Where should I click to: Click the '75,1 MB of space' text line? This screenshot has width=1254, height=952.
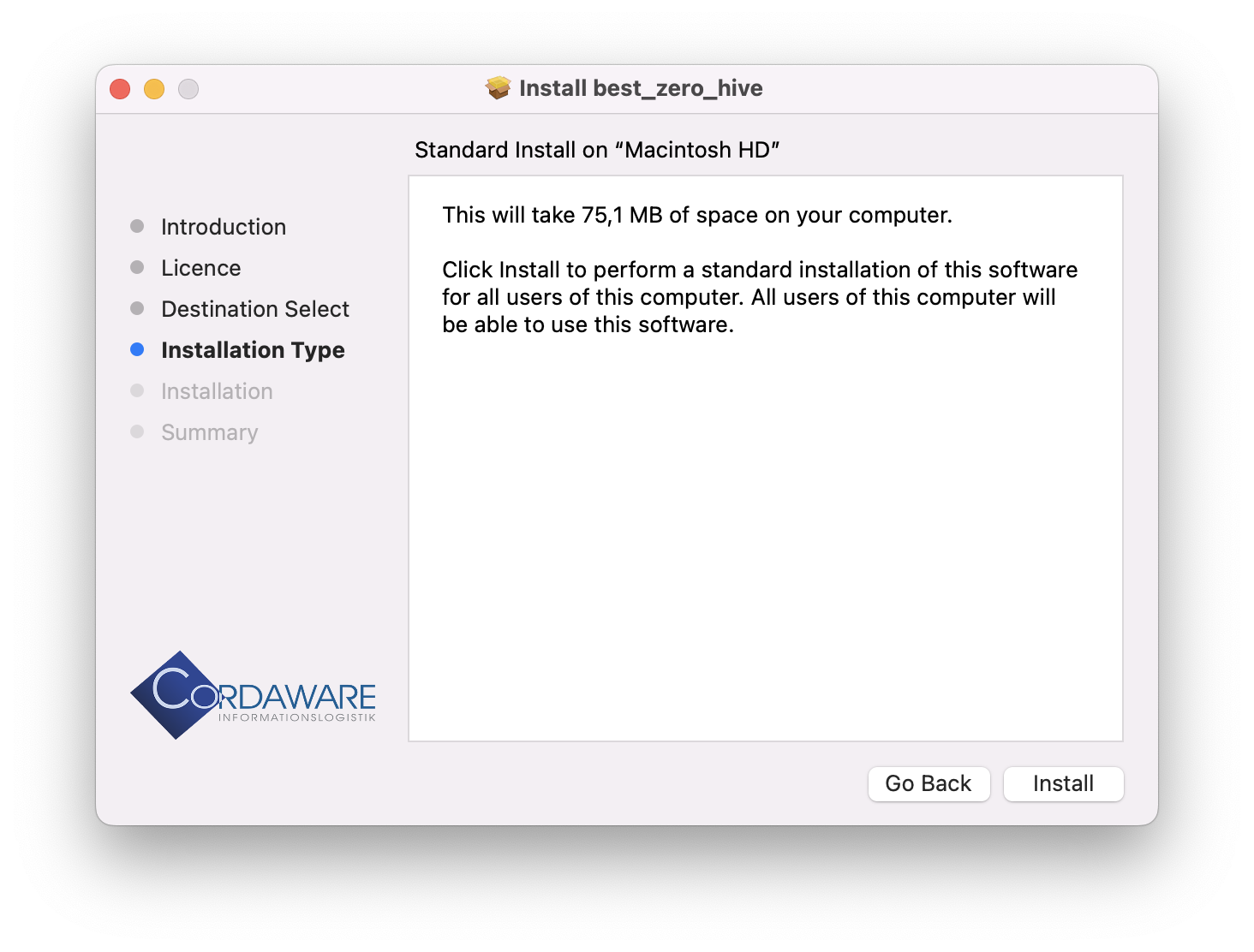(x=696, y=215)
